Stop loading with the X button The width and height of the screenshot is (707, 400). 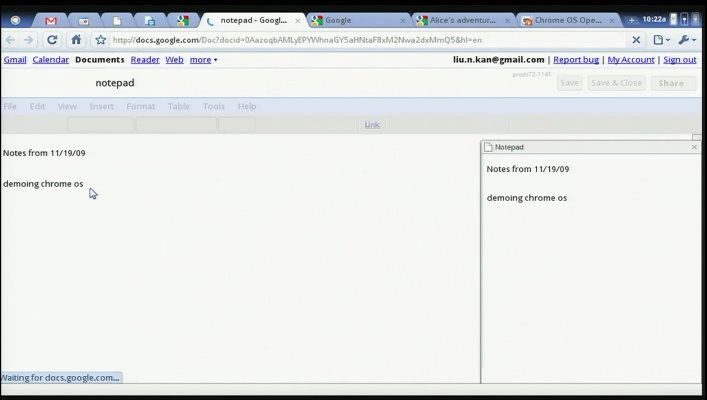(636, 40)
